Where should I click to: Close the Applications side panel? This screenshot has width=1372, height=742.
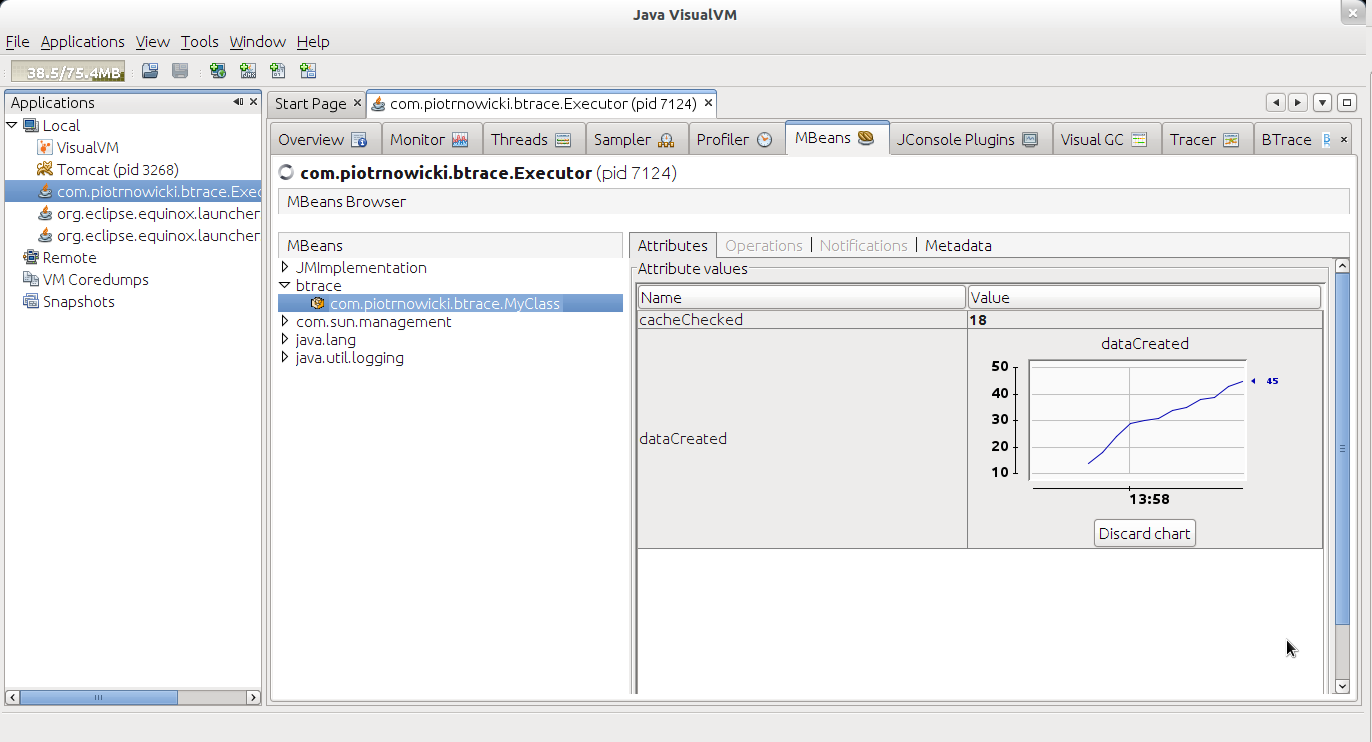click(x=254, y=102)
